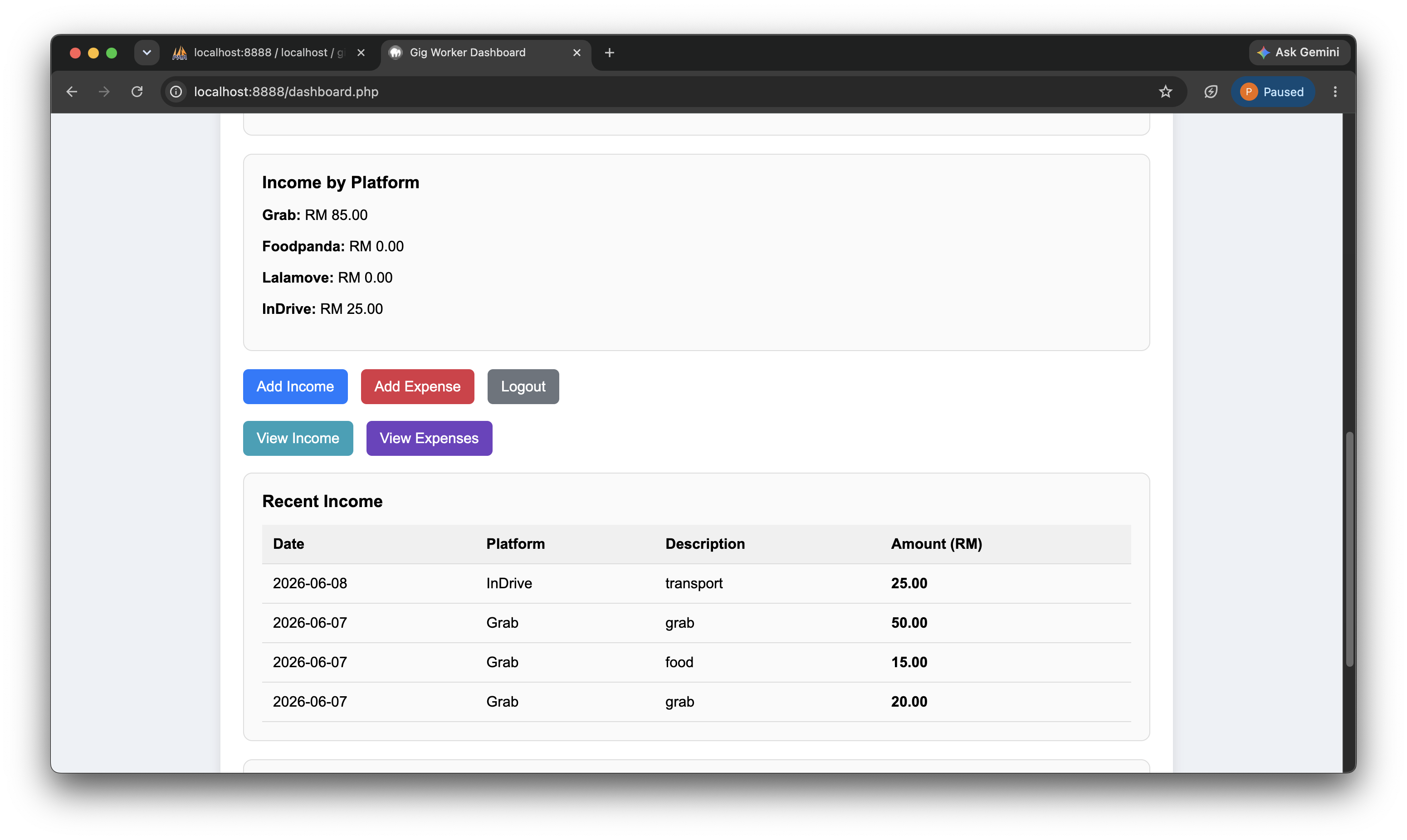The image size is (1407, 840).
Task: Click the InDrive: RM 25.00 line
Action: [322, 309]
